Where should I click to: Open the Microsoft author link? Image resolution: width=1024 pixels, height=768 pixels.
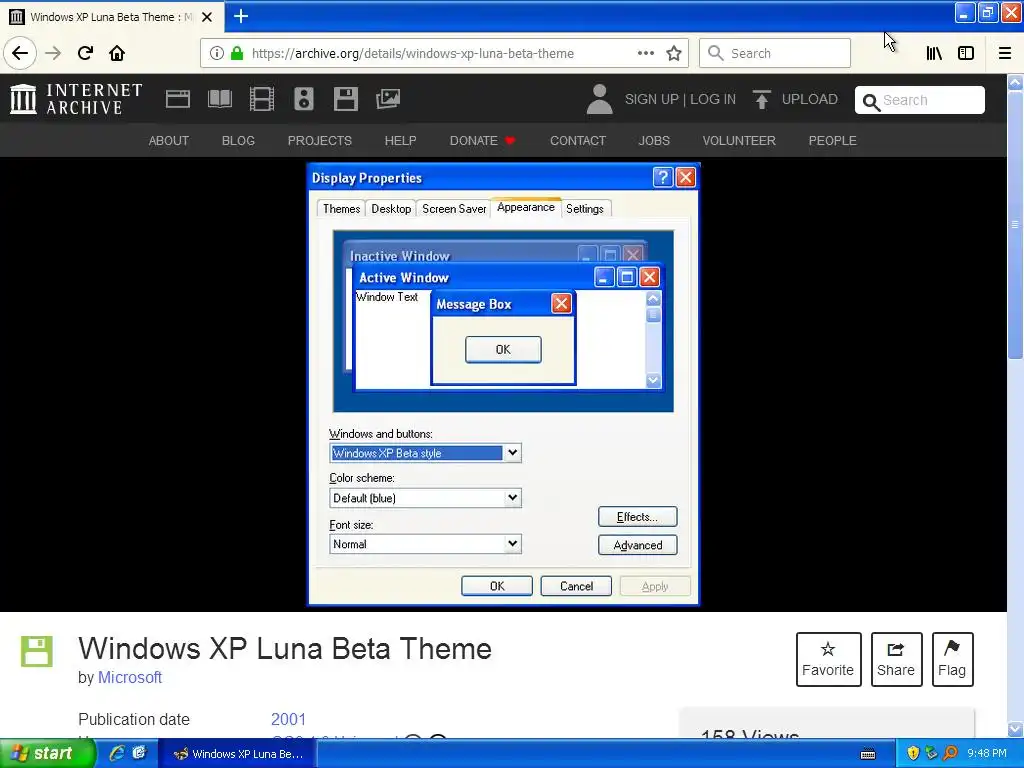click(x=130, y=677)
